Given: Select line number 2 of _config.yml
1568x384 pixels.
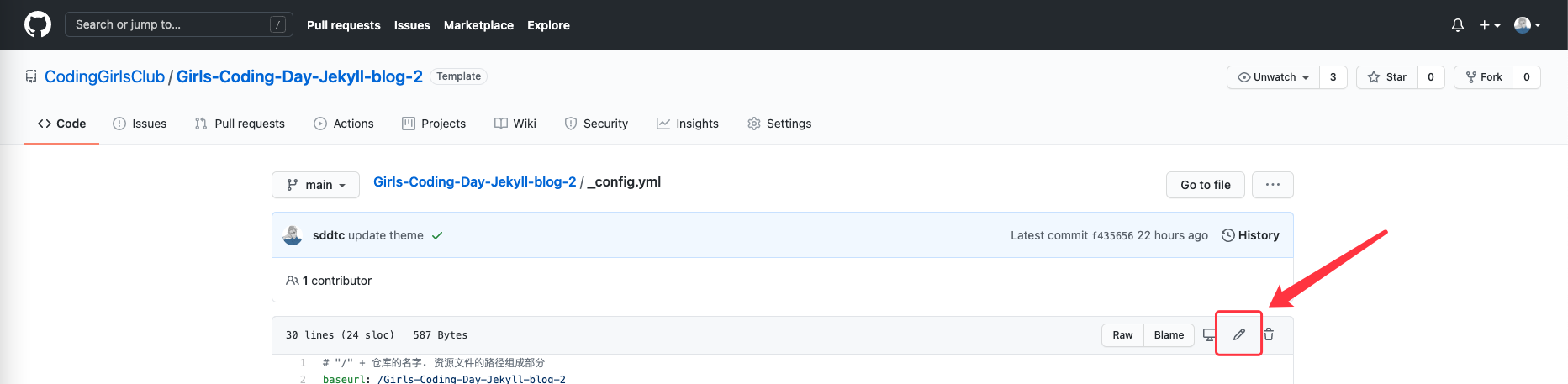Looking at the screenshot, I should (x=303, y=379).
